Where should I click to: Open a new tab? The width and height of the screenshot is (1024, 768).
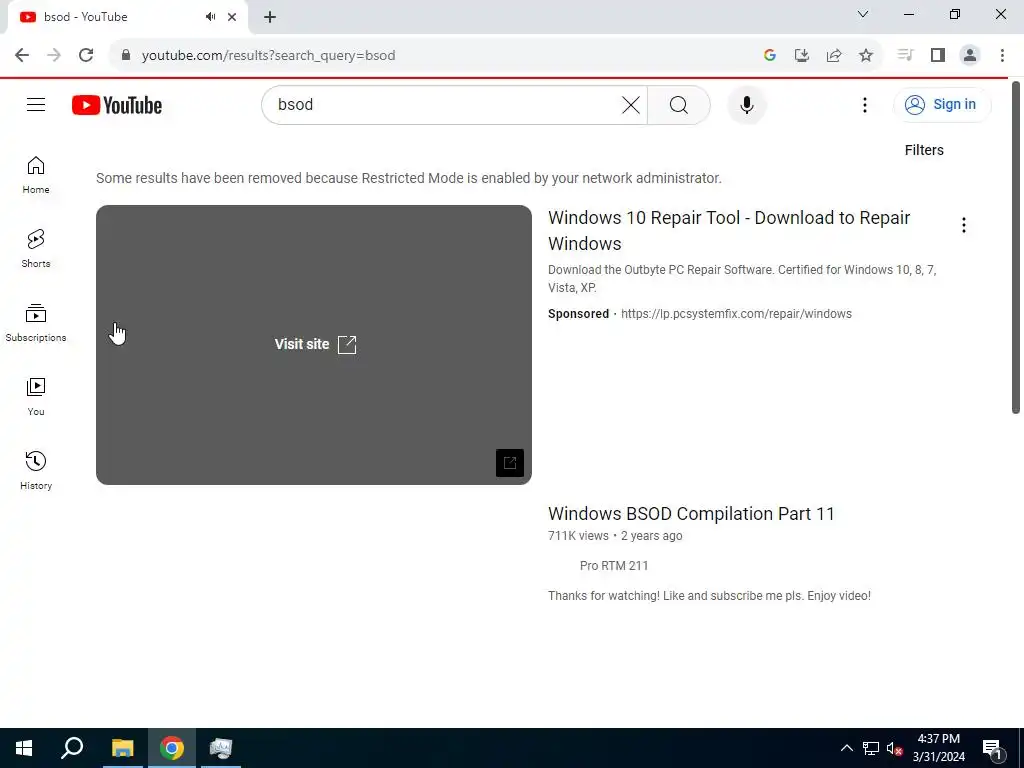click(270, 17)
